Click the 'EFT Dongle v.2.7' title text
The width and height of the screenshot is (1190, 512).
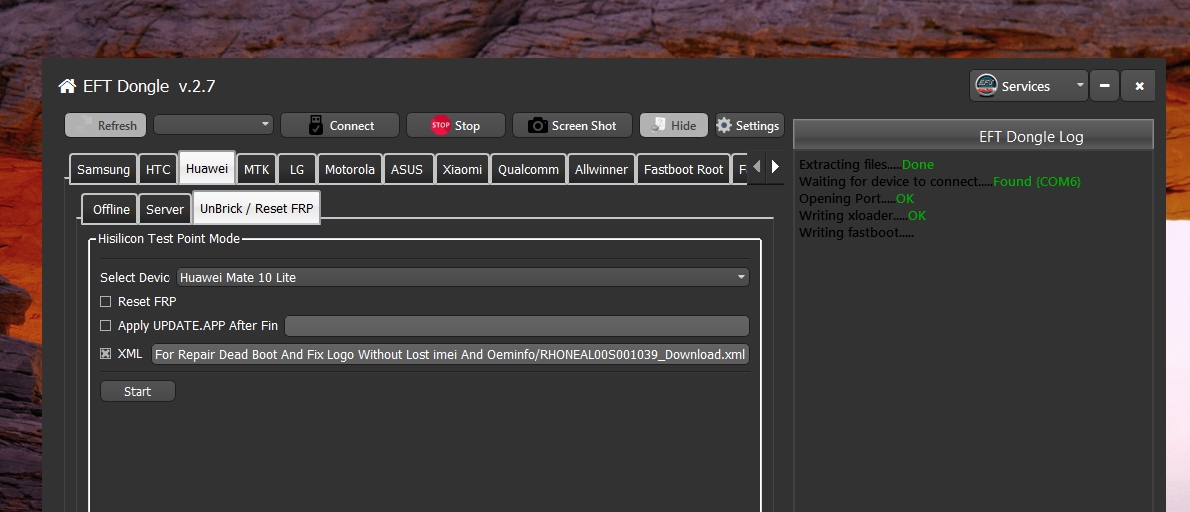tap(149, 86)
